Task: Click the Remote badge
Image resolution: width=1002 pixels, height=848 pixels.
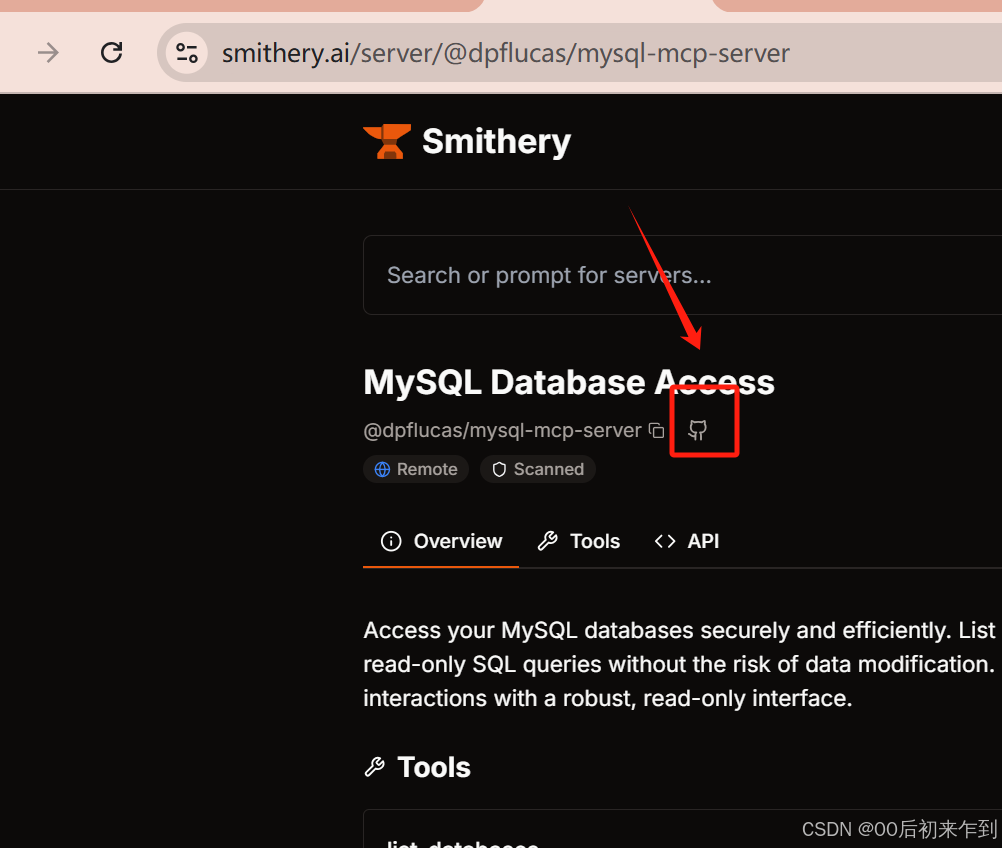Action: (x=416, y=469)
